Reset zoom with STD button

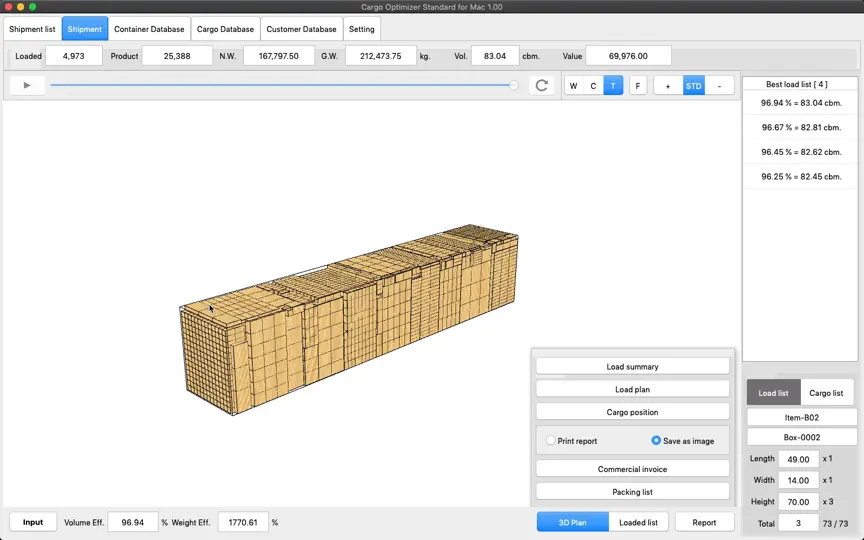click(694, 86)
